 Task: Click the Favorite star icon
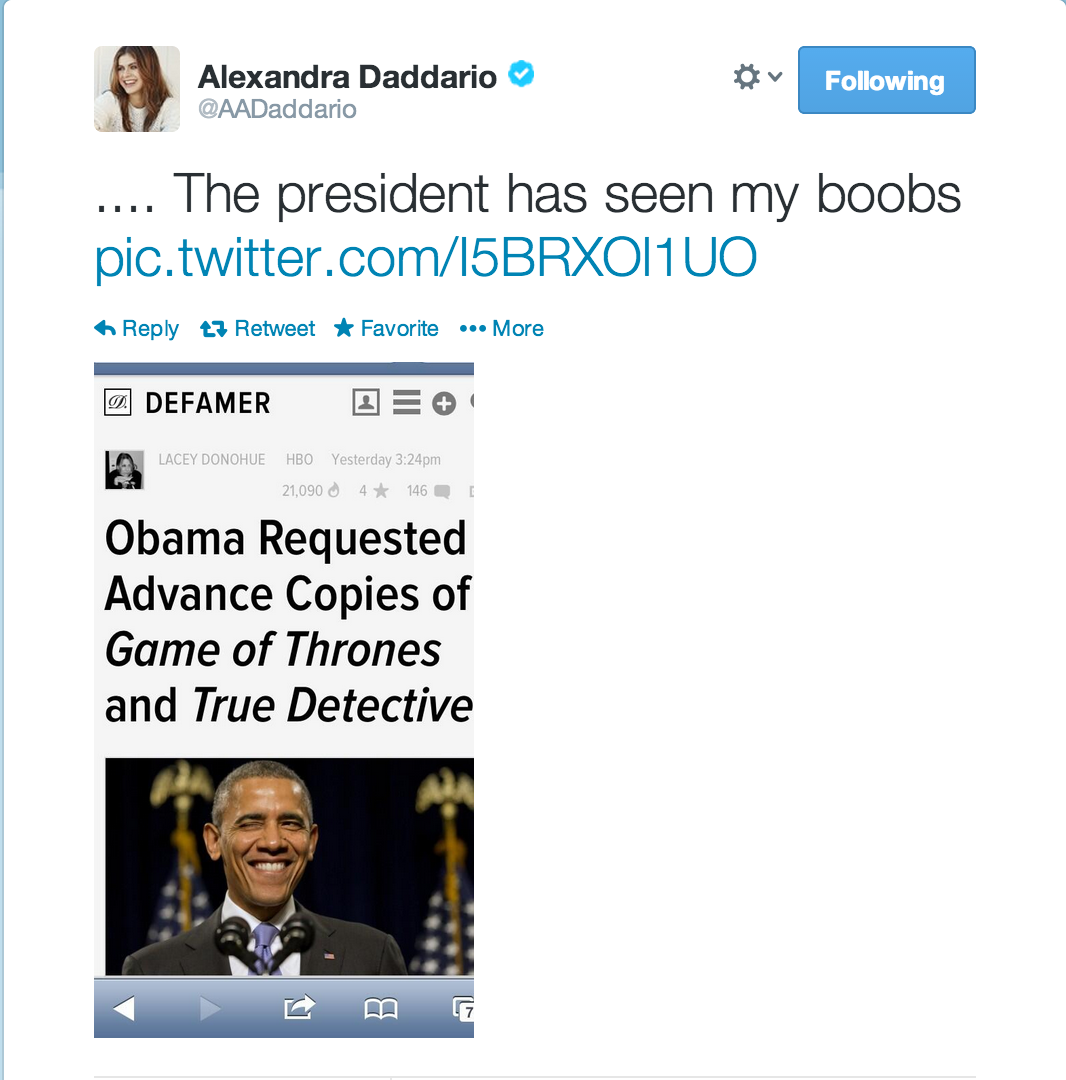tap(344, 328)
